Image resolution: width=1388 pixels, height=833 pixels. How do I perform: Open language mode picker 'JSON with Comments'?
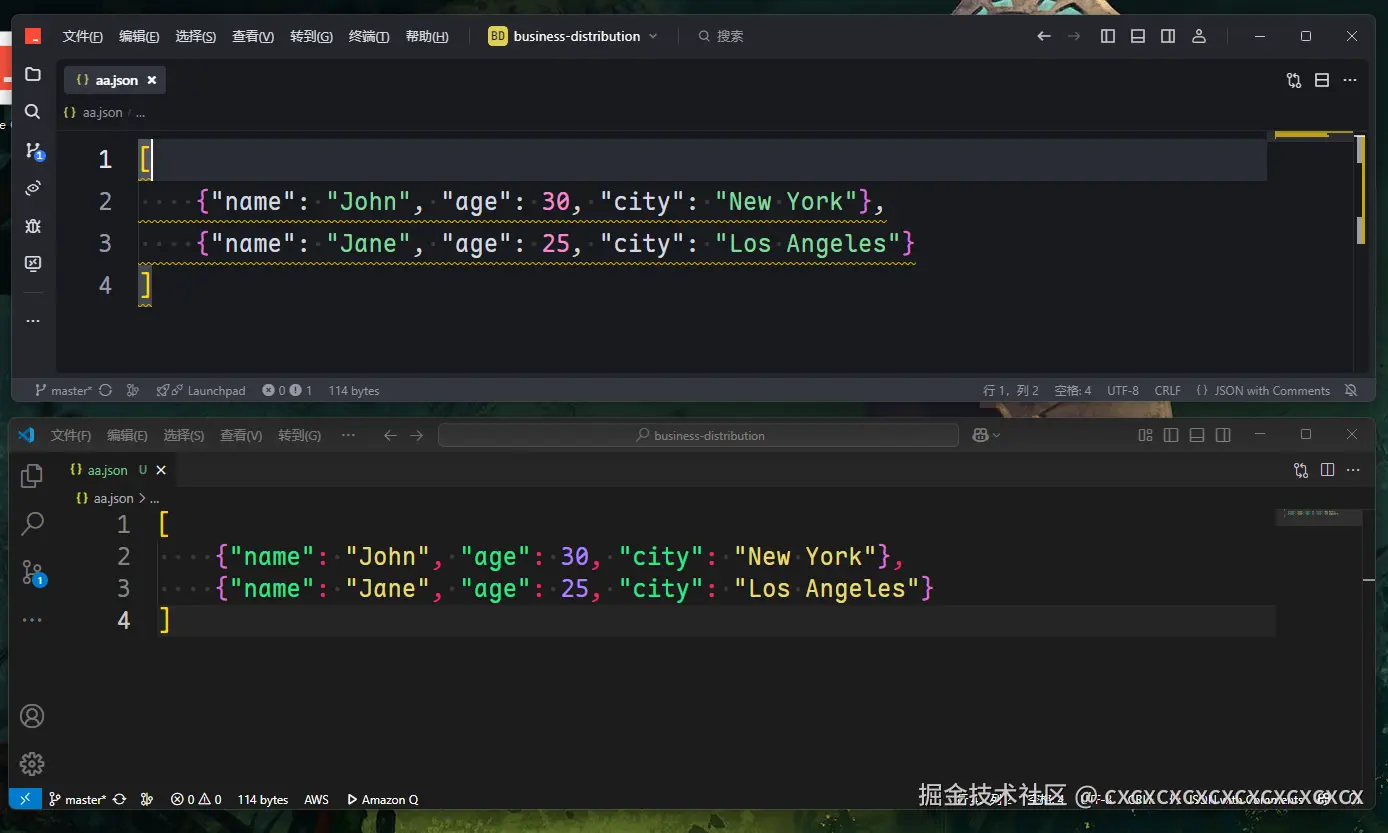point(1263,391)
